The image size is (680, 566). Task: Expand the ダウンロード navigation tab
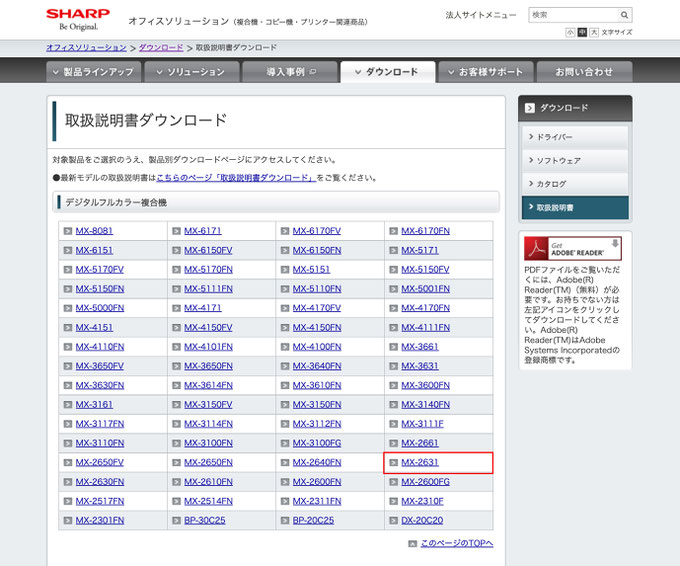coord(388,72)
